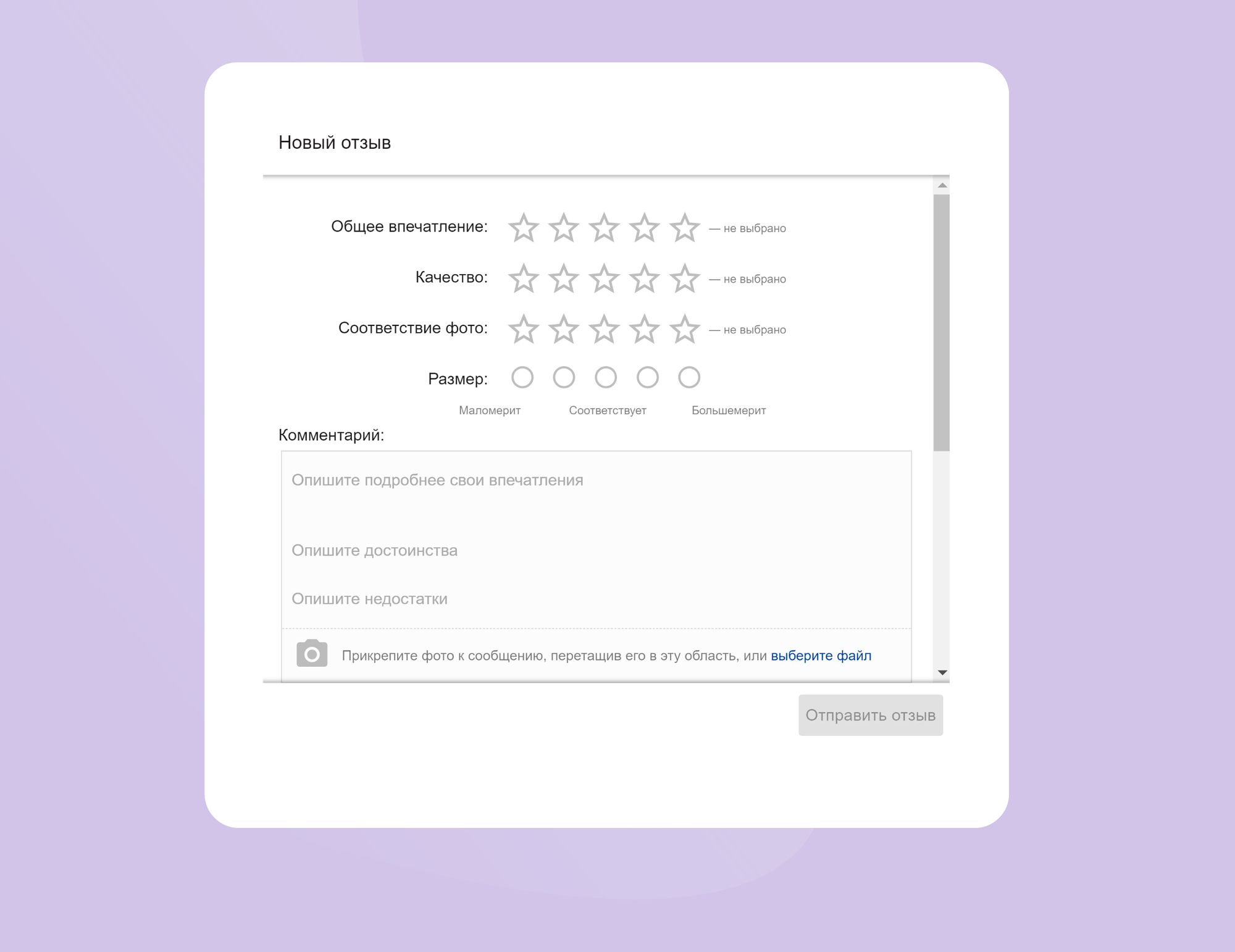Set overall impression to three stars

(x=604, y=228)
